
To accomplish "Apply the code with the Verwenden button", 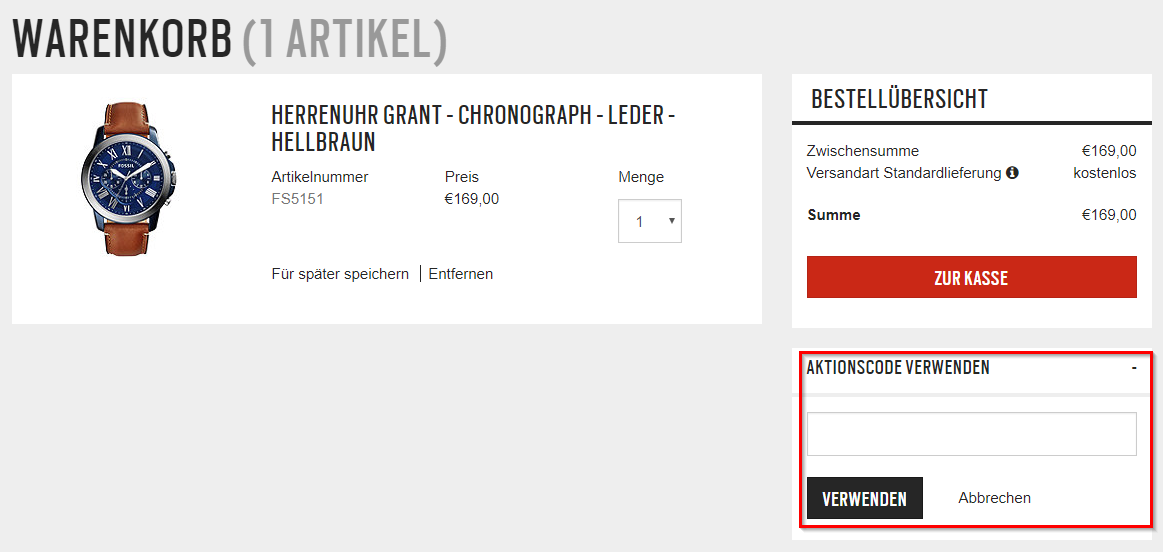I will tap(865, 498).
